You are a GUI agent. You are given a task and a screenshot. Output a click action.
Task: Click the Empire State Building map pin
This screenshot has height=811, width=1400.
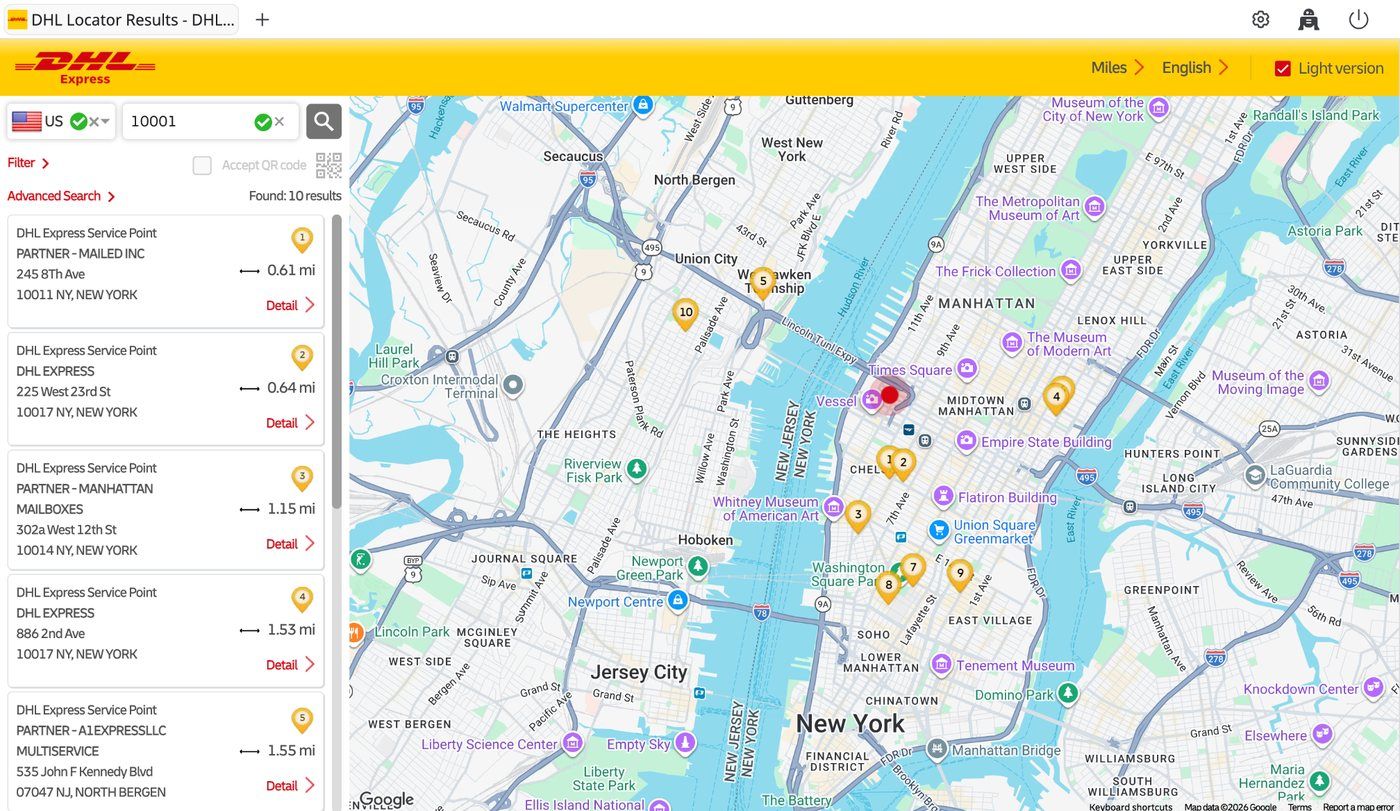[x=966, y=440]
